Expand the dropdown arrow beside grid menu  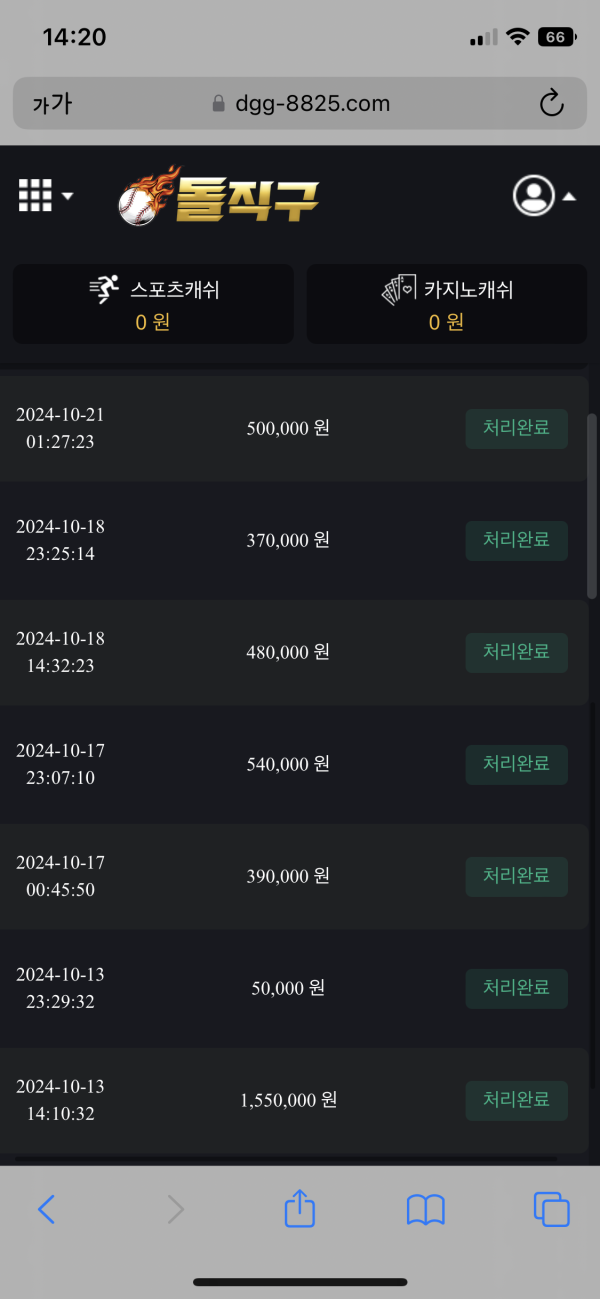click(x=68, y=196)
